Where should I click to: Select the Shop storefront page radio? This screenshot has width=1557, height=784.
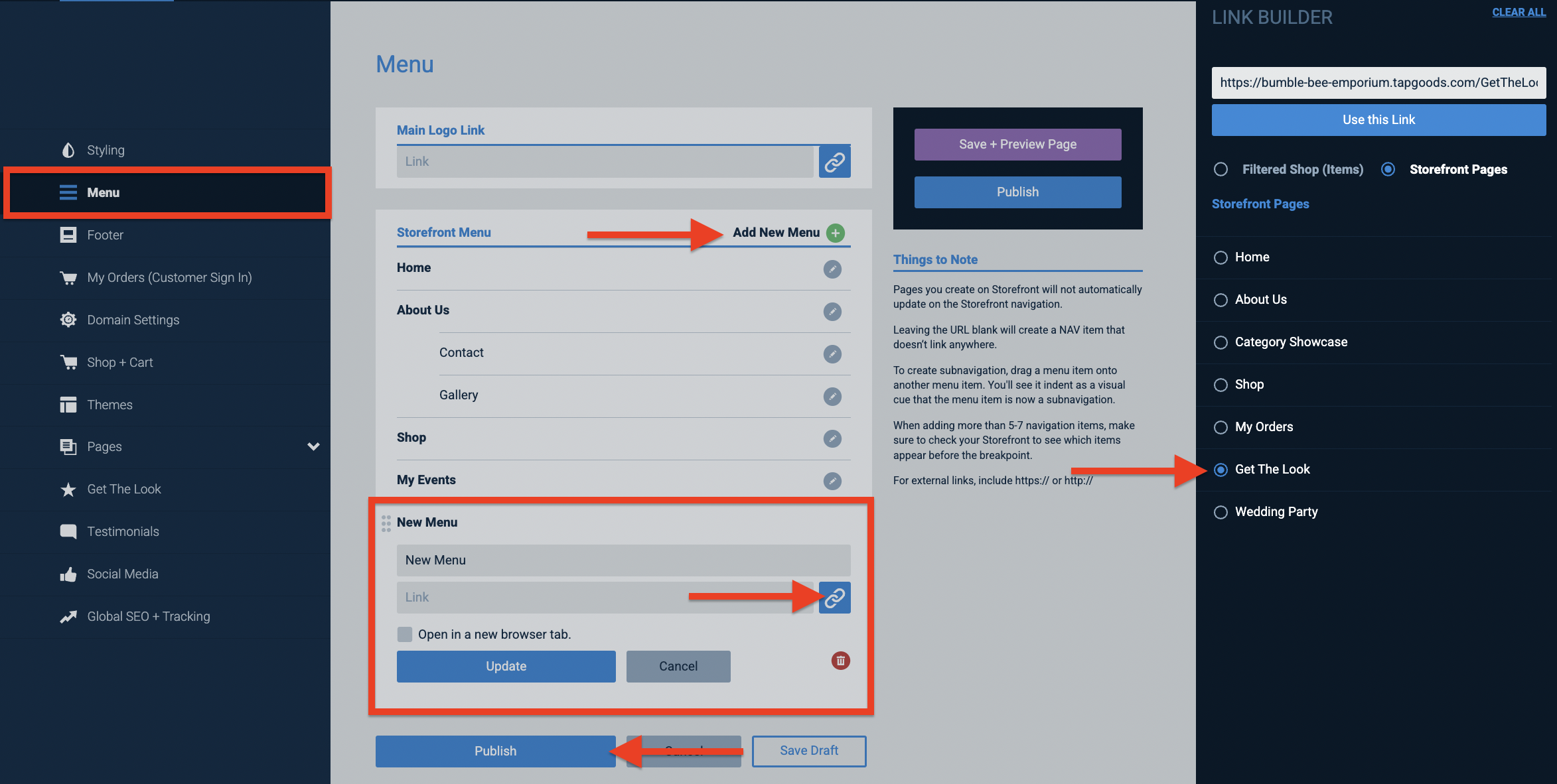point(1221,385)
